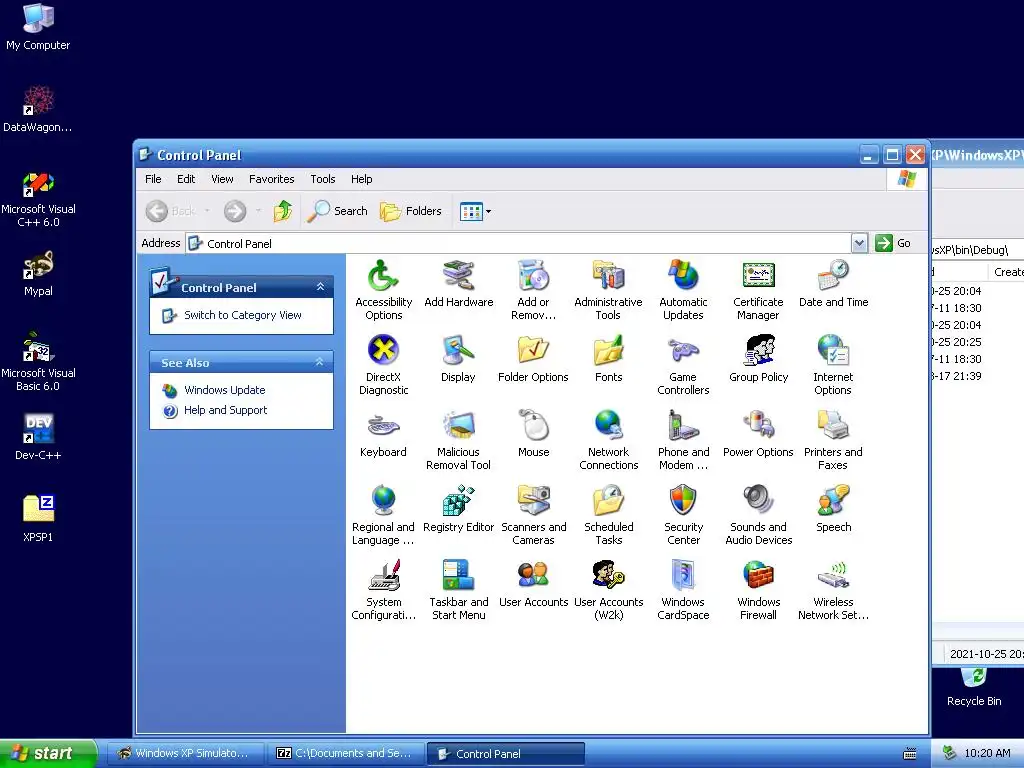The height and width of the screenshot is (768, 1024).
Task: Open Keyboard settings
Action: (383, 434)
